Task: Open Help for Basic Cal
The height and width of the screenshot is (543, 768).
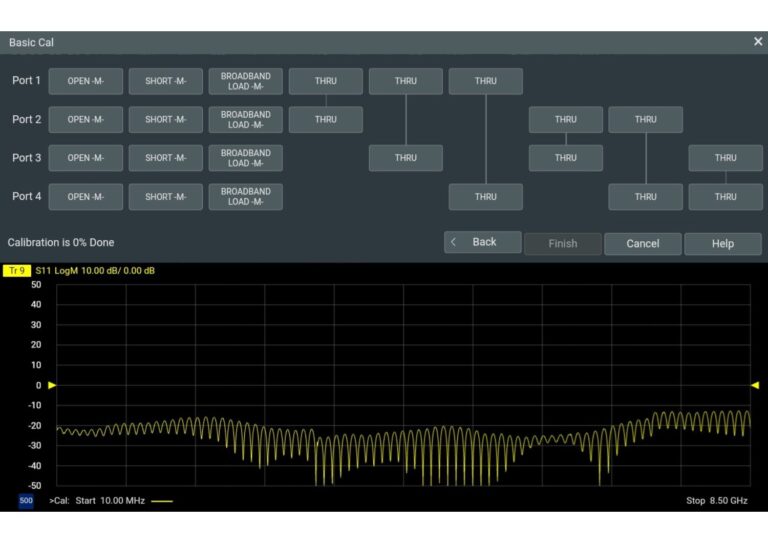Action: pos(722,244)
